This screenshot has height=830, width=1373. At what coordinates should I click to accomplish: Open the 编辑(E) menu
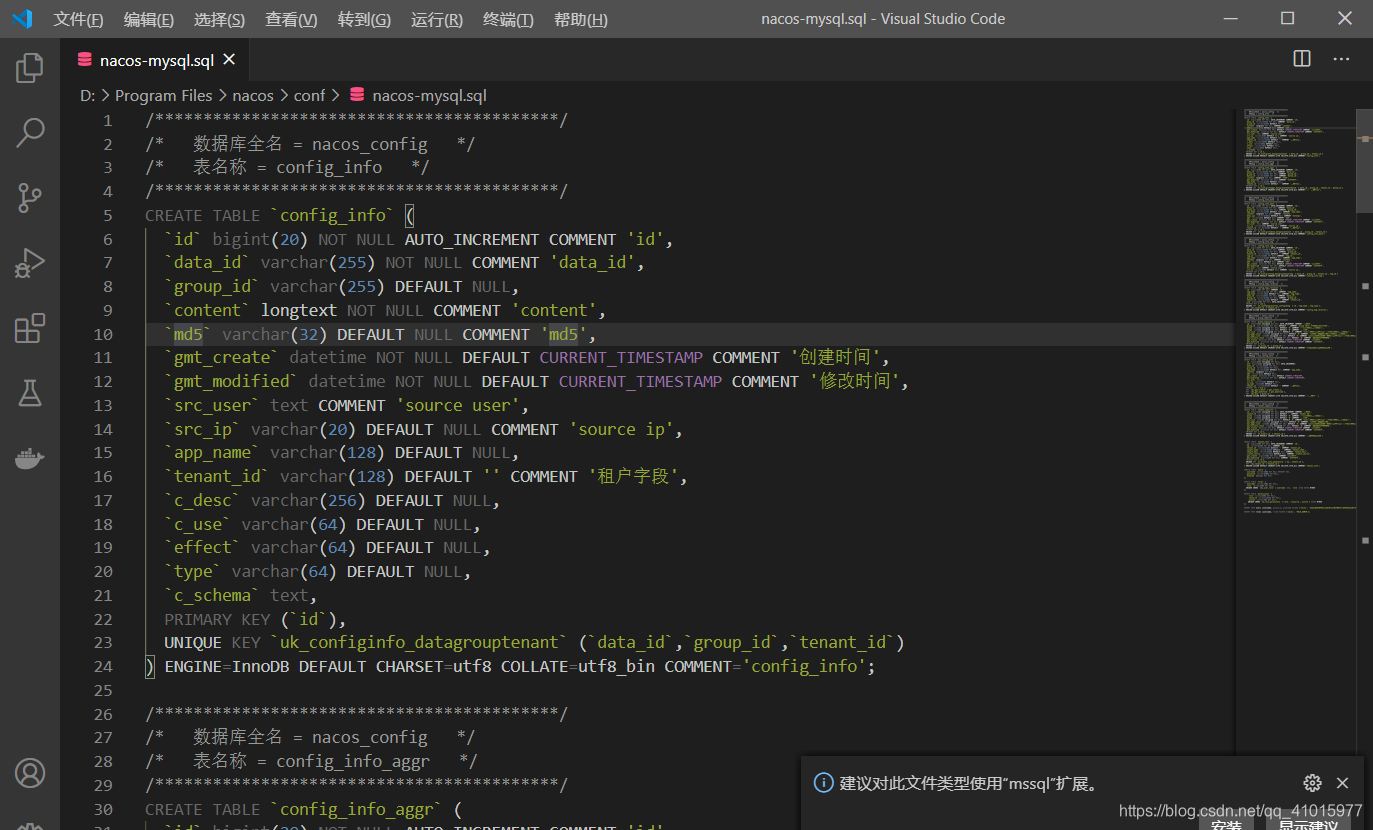tap(148, 20)
